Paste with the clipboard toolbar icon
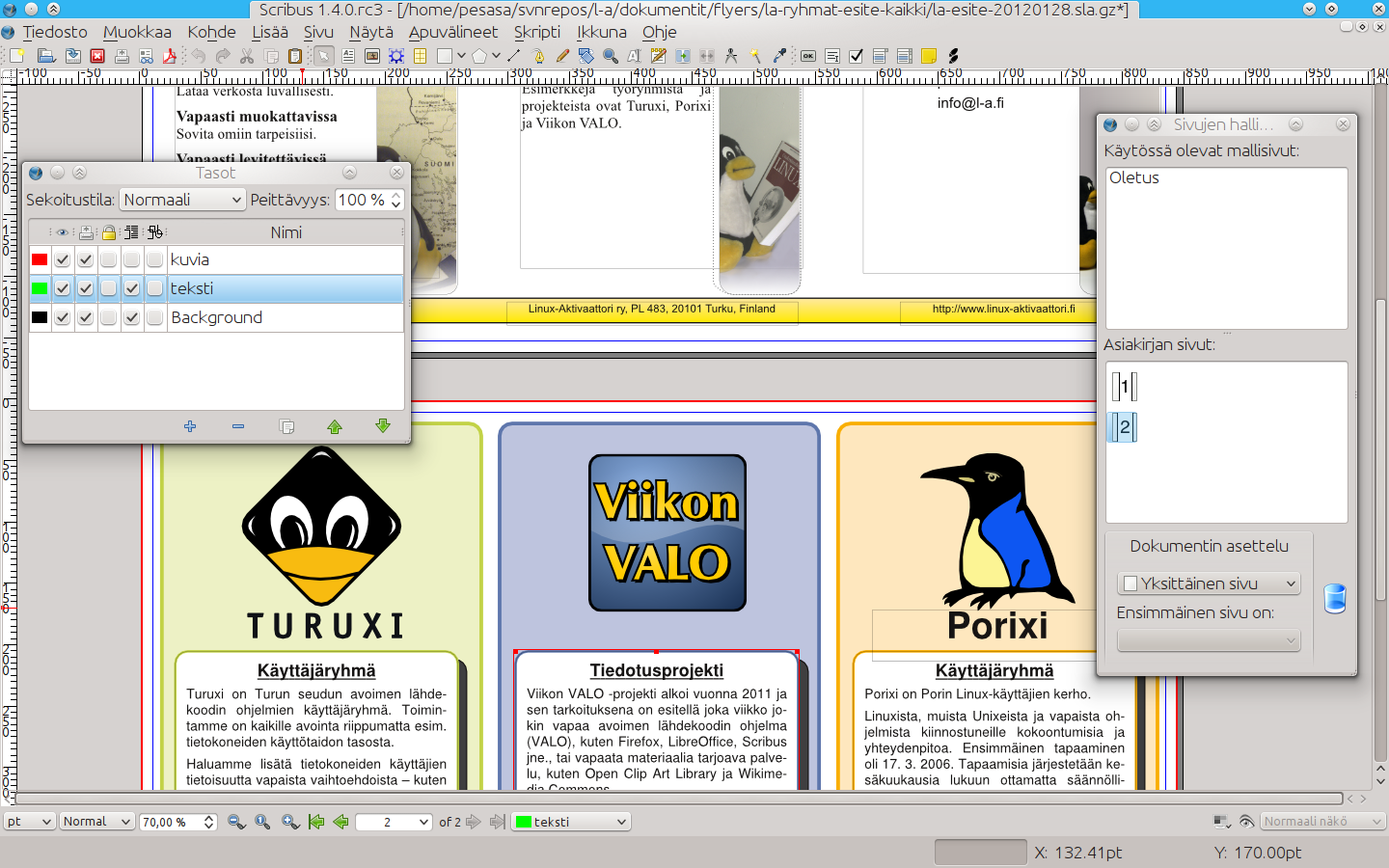Image resolution: width=1389 pixels, height=868 pixels. 295,56
